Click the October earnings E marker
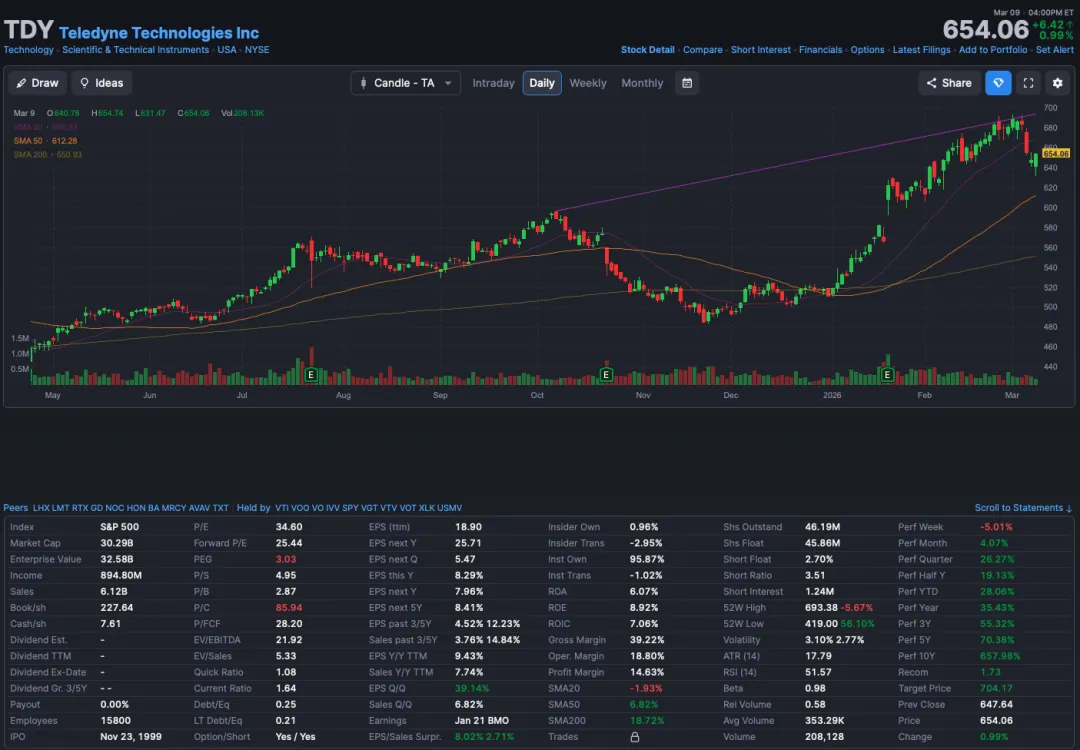1080x750 pixels. (x=606, y=375)
